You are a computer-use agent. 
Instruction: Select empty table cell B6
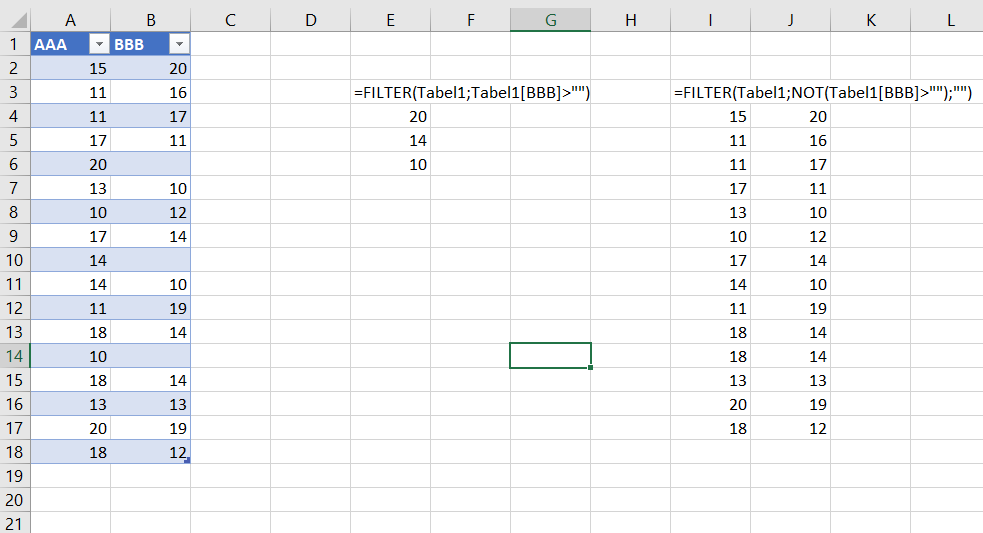click(x=150, y=164)
